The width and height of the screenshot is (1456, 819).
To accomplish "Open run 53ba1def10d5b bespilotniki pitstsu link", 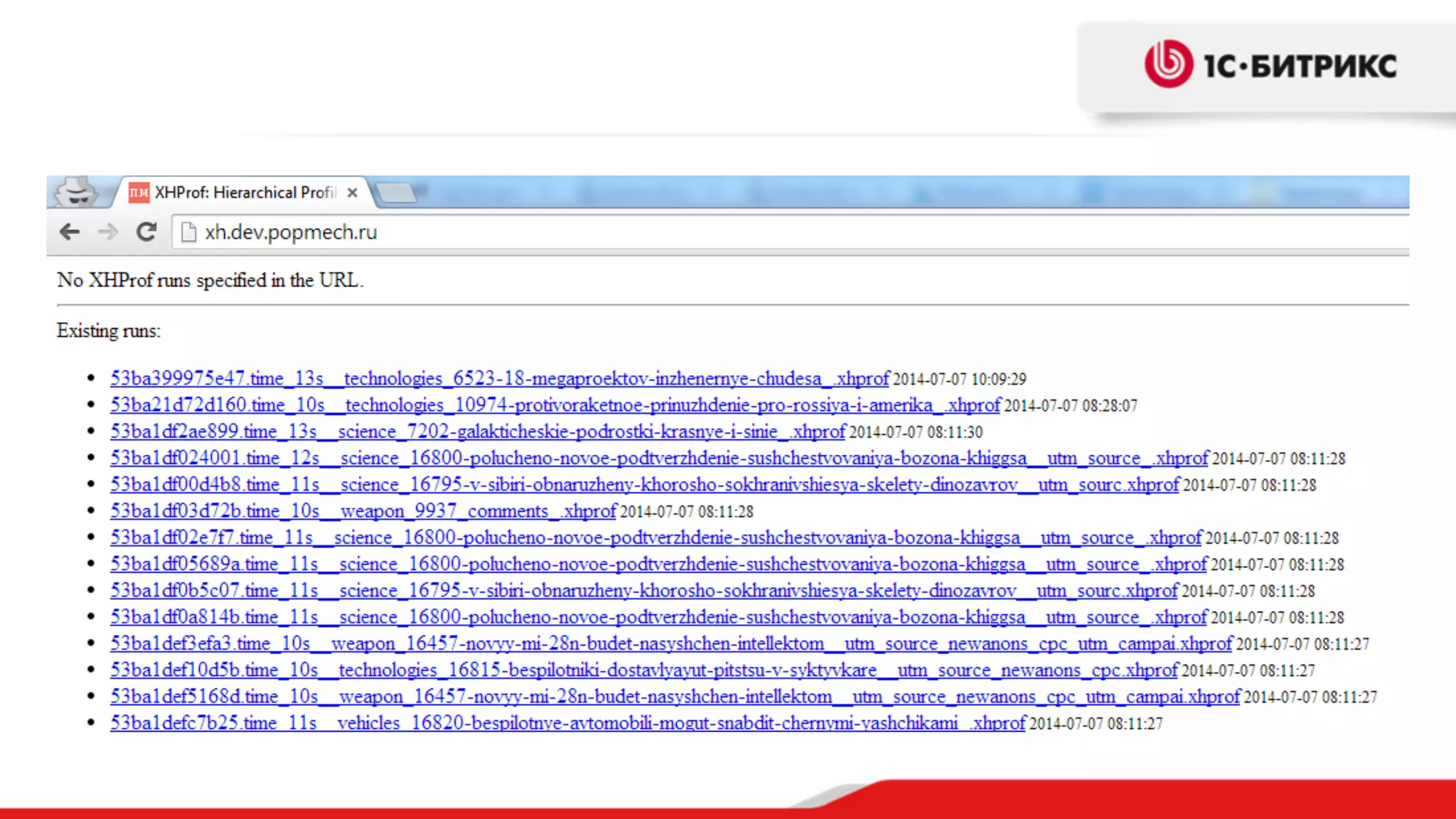I will coord(643,670).
